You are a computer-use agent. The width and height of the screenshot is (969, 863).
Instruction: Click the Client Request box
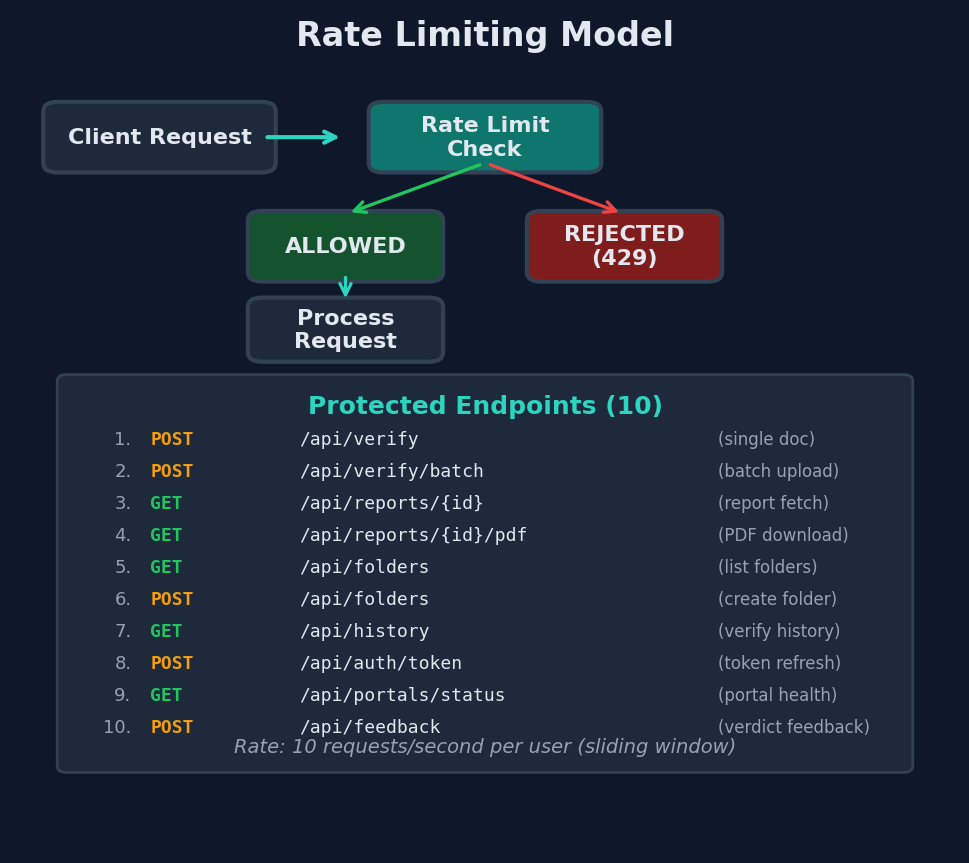tap(159, 136)
